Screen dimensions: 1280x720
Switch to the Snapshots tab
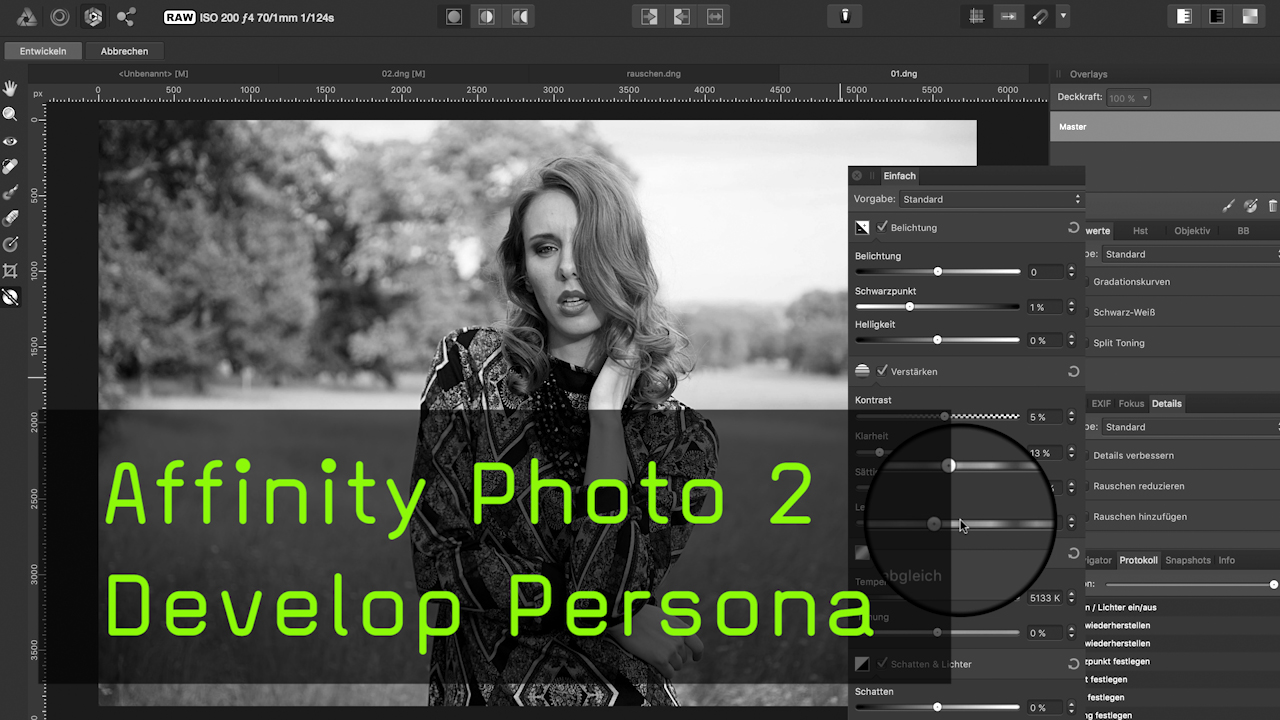click(x=1188, y=560)
